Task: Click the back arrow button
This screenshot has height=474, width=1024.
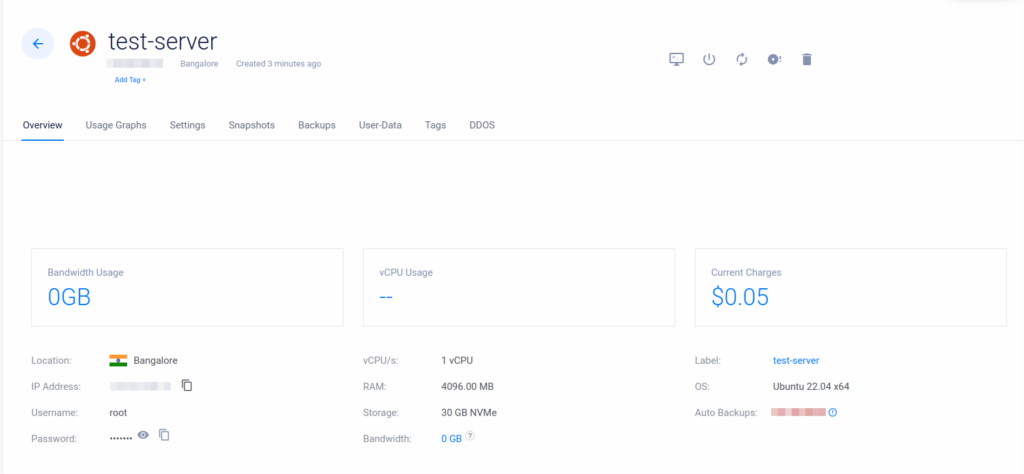Action: pos(38,43)
